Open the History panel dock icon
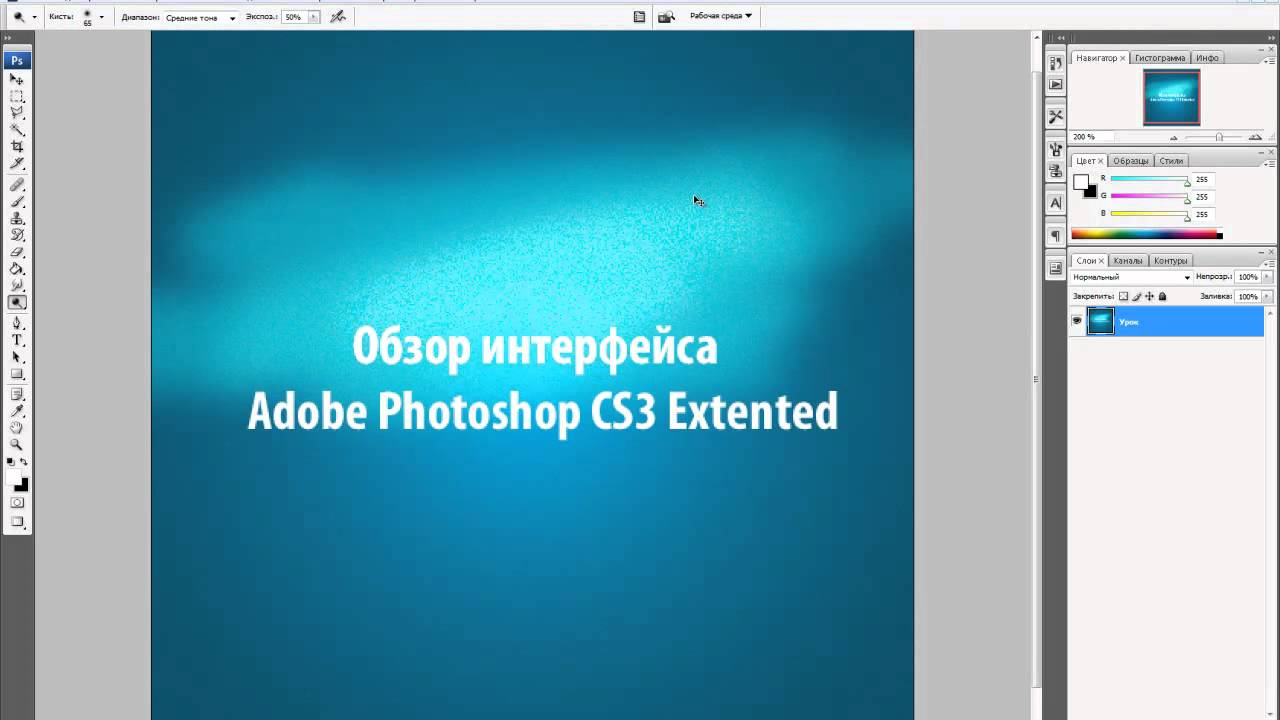1280x720 pixels. pyautogui.click(x=1055, y=63)
